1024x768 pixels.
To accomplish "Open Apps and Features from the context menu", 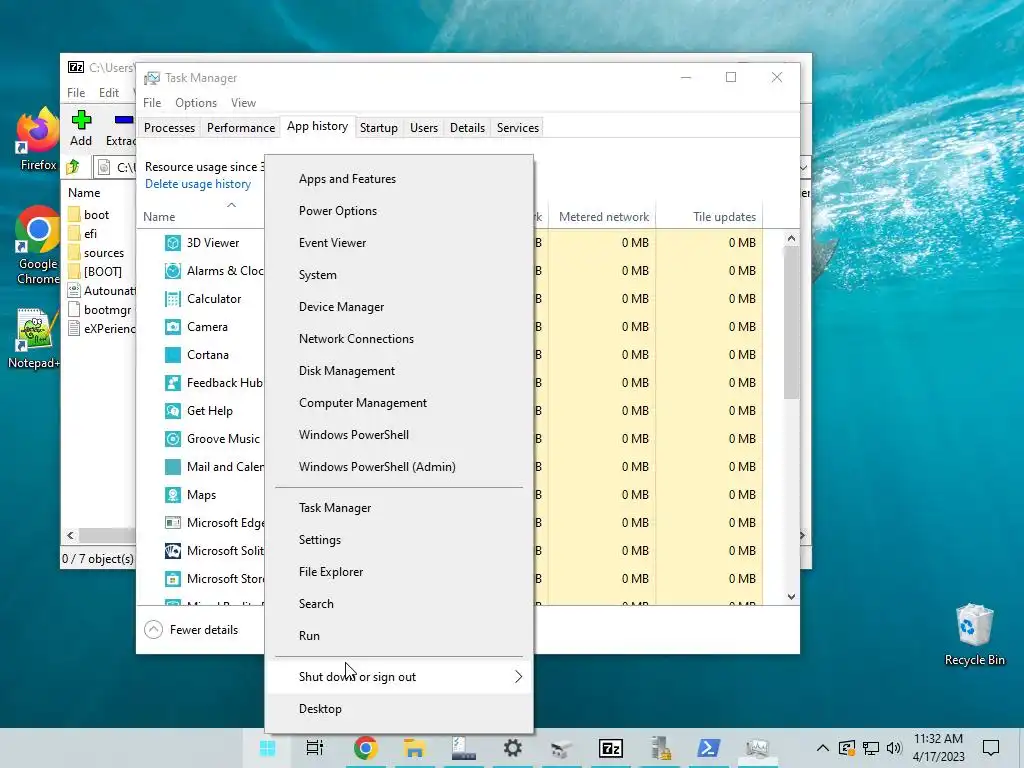I will [x=399, y=179].
